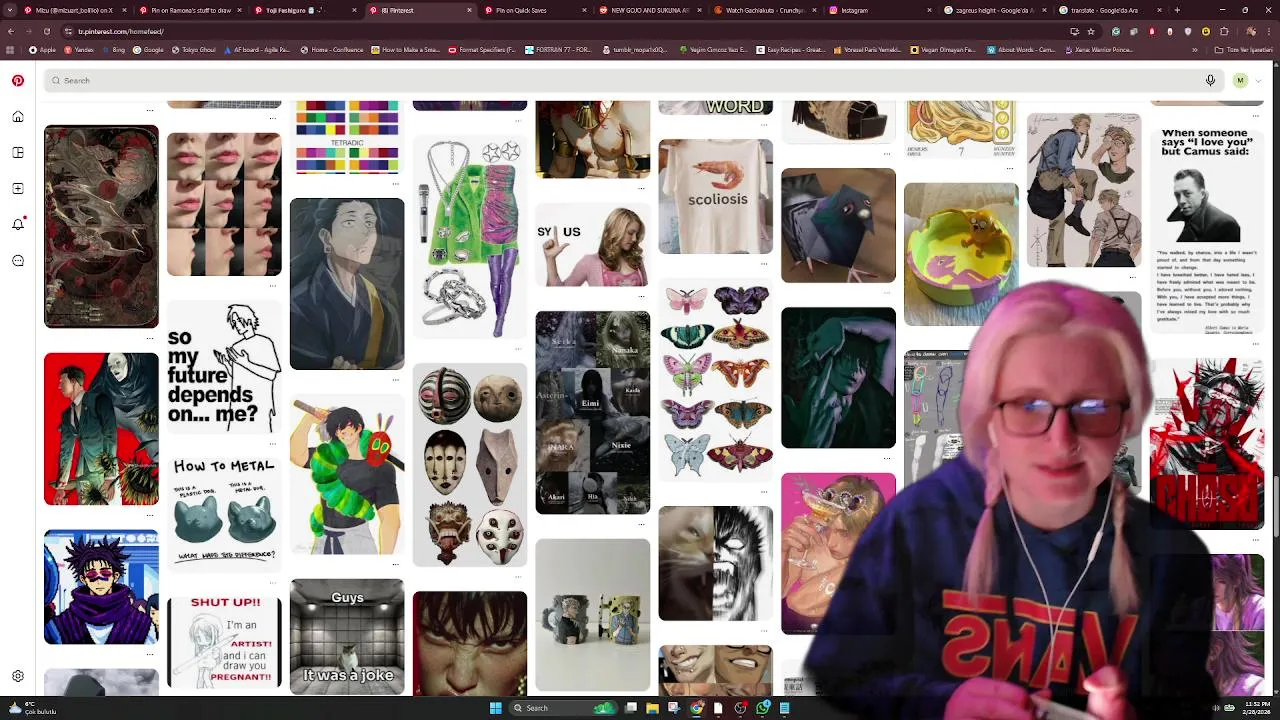Click the microphone icon in search bar
Image resolution: width=1280 pixels, height=720 pixels.
1210,80
